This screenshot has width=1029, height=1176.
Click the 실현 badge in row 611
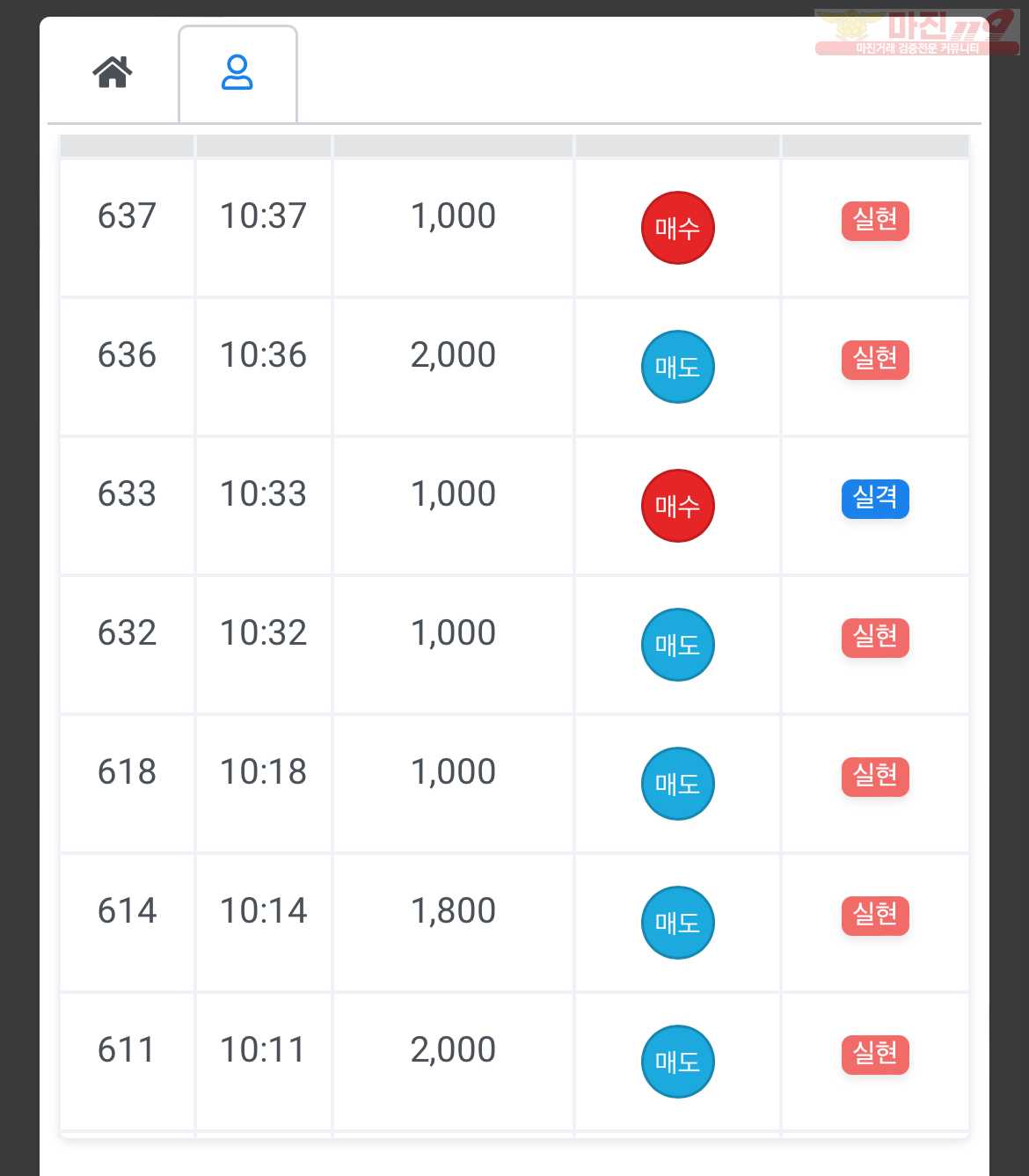pos(875,1054)
